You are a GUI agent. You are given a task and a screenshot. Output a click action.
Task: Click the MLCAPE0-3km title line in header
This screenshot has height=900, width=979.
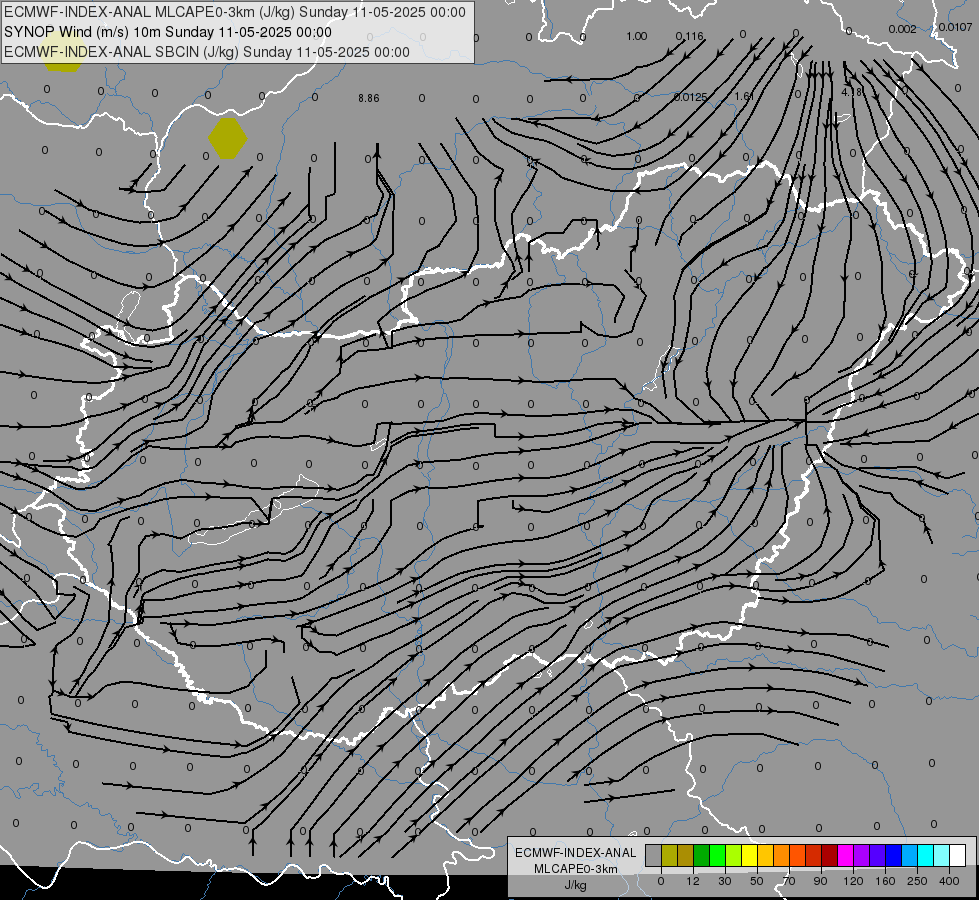(x=235, y=12)
